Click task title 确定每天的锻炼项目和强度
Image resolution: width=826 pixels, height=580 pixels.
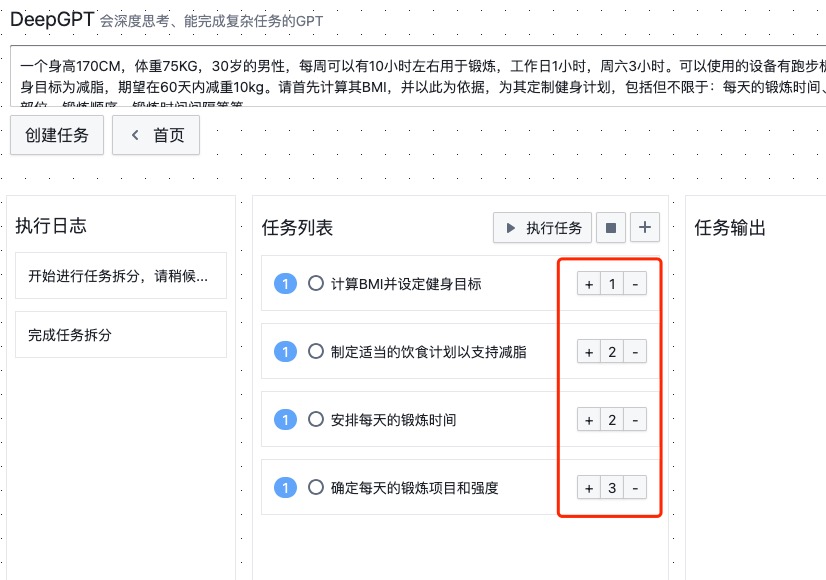(415, 488)
